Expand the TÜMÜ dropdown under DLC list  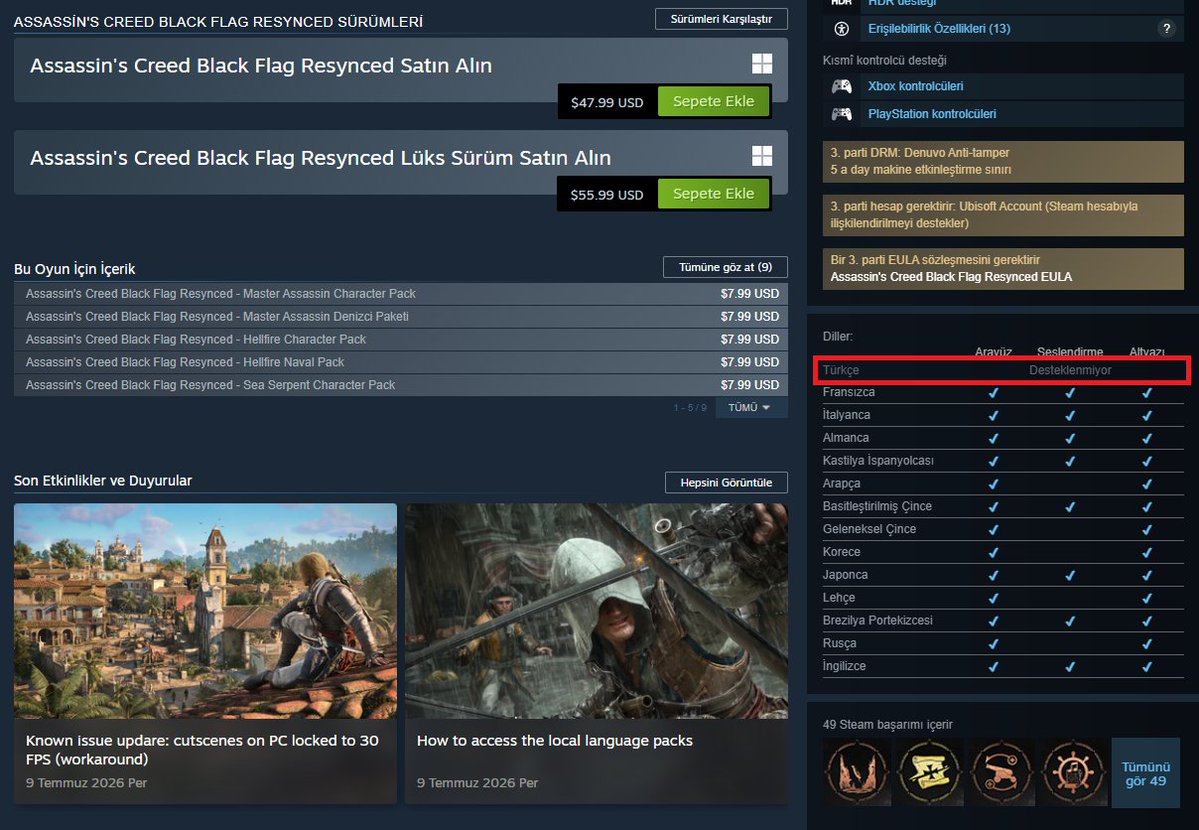coord(750,408)
